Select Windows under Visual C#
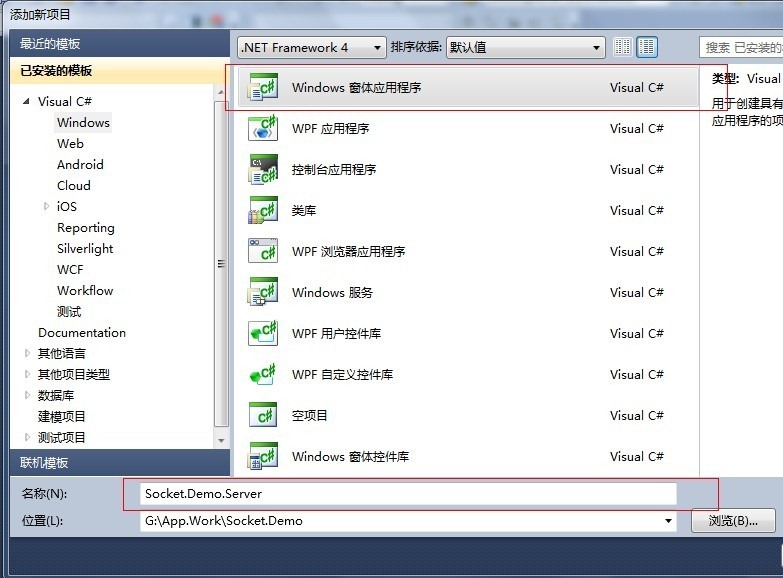 click(83, 122)
